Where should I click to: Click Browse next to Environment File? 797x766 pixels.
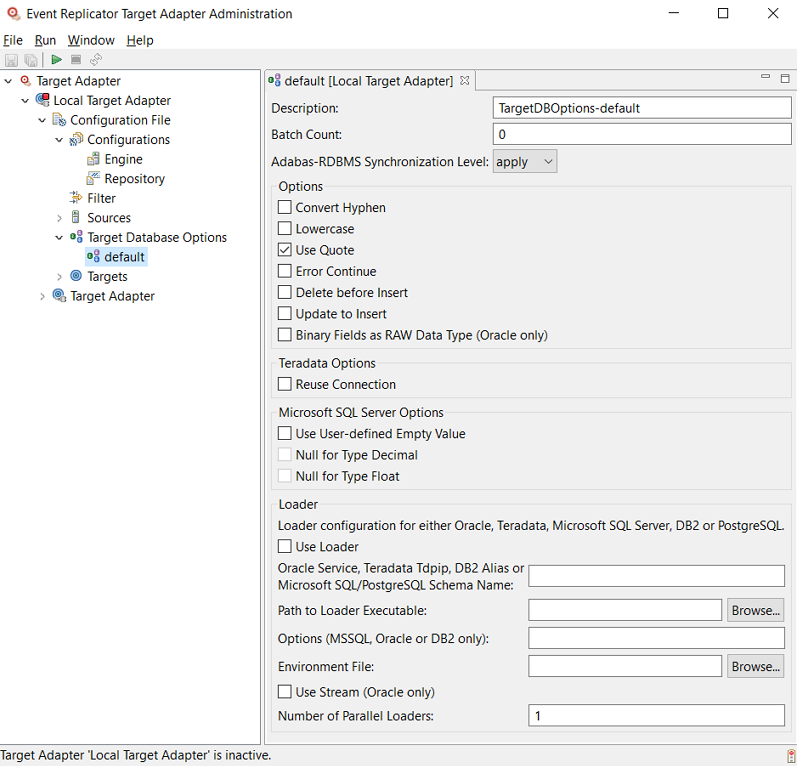click(755, 666)
